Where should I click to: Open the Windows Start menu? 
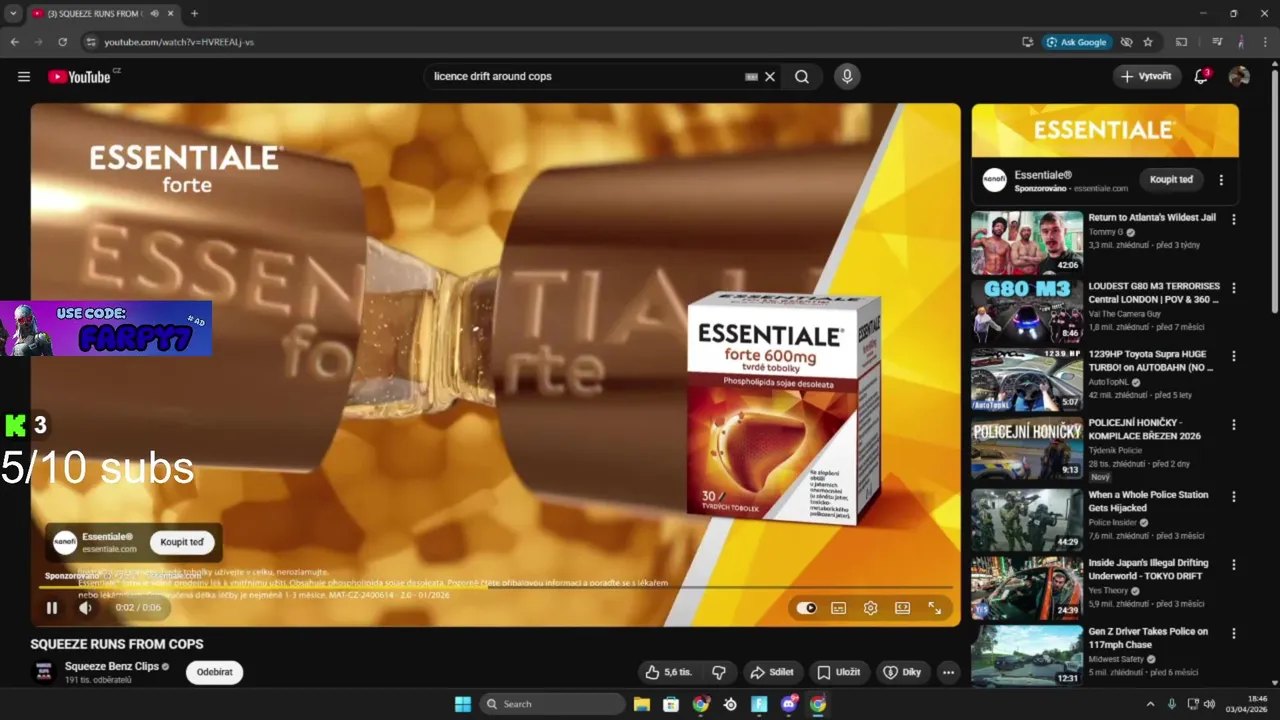(x=463, y=704)
